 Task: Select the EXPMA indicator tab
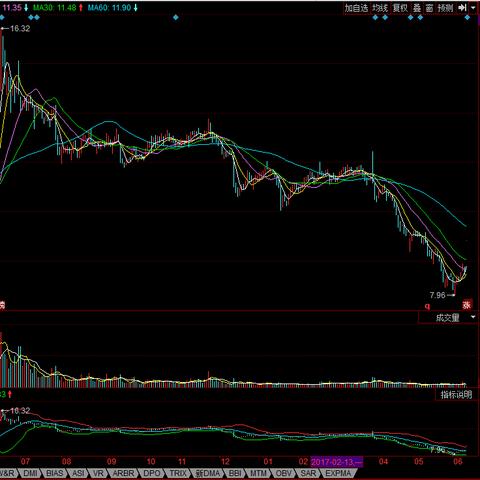338,473
